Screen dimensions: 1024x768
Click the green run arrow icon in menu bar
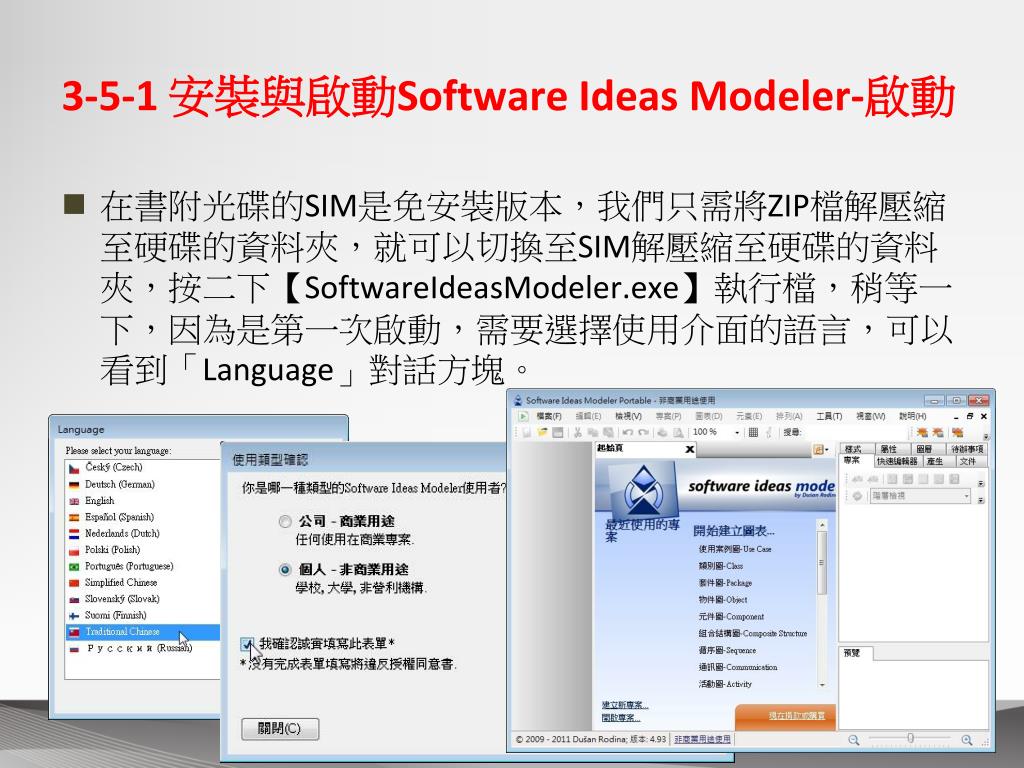click(x=522, y=416)
